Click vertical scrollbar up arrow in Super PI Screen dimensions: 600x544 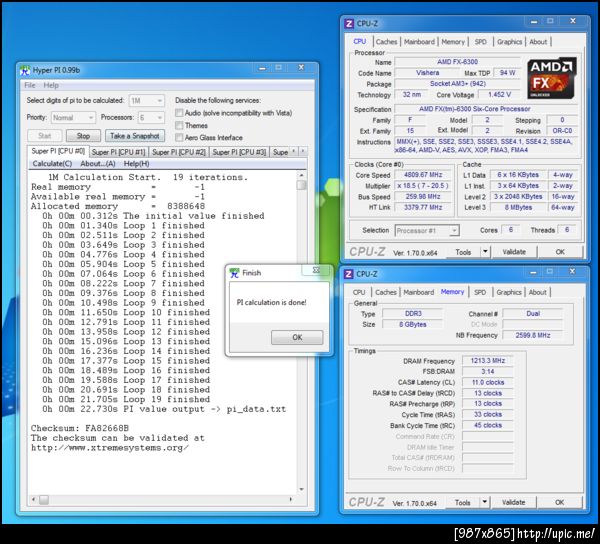[x=302, y=175]
